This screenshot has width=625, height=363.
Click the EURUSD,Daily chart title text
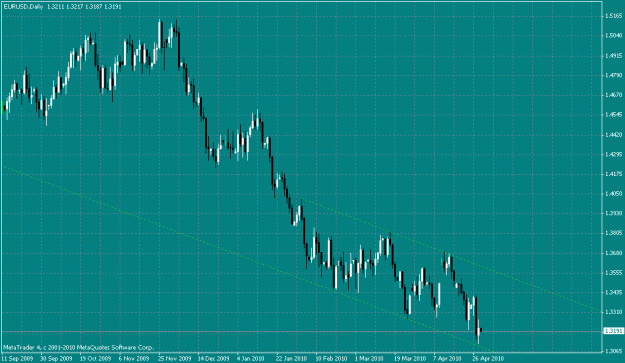(x=23, y=7)
